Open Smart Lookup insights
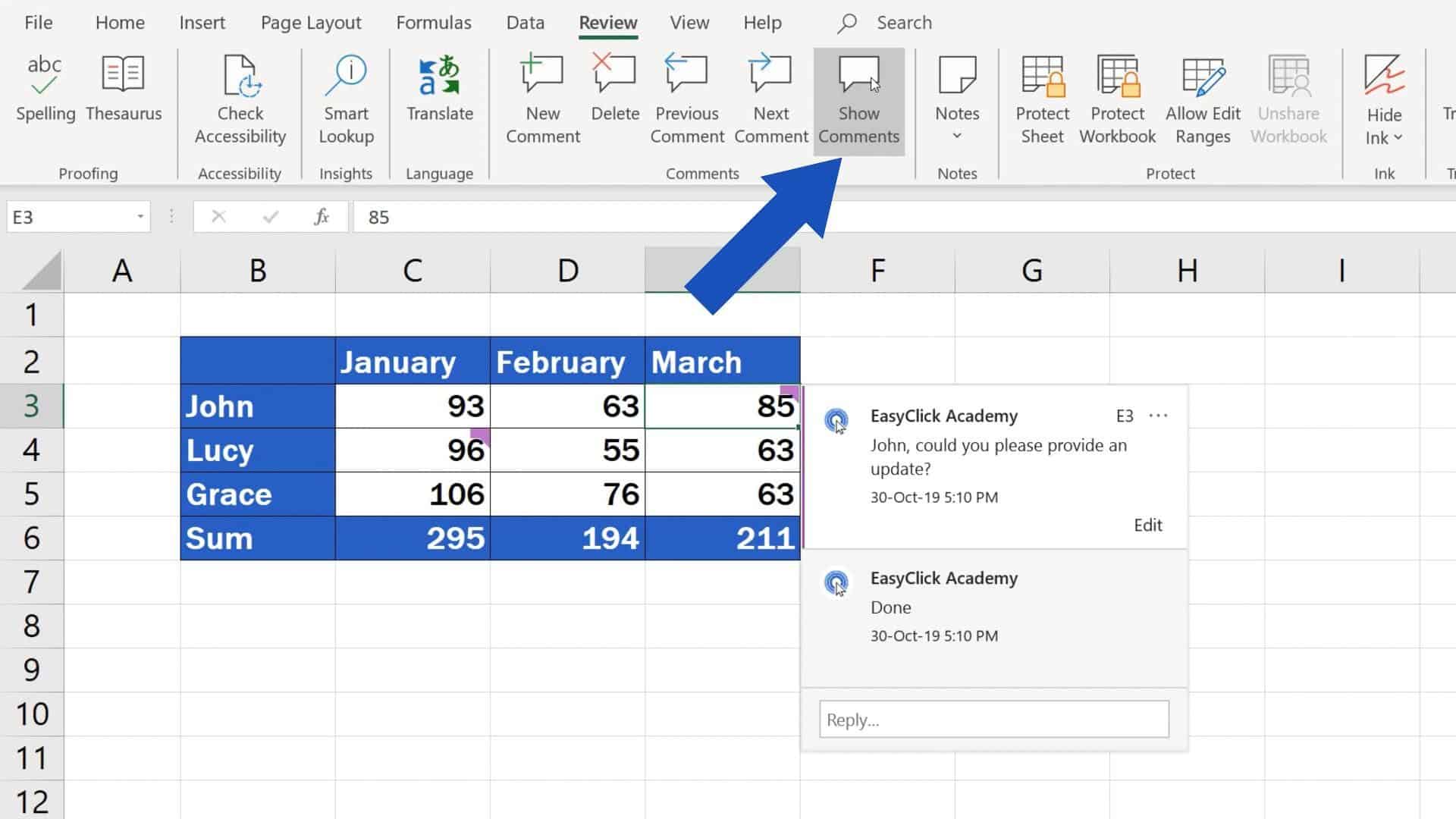The image size is (1456, 819). 347,100
